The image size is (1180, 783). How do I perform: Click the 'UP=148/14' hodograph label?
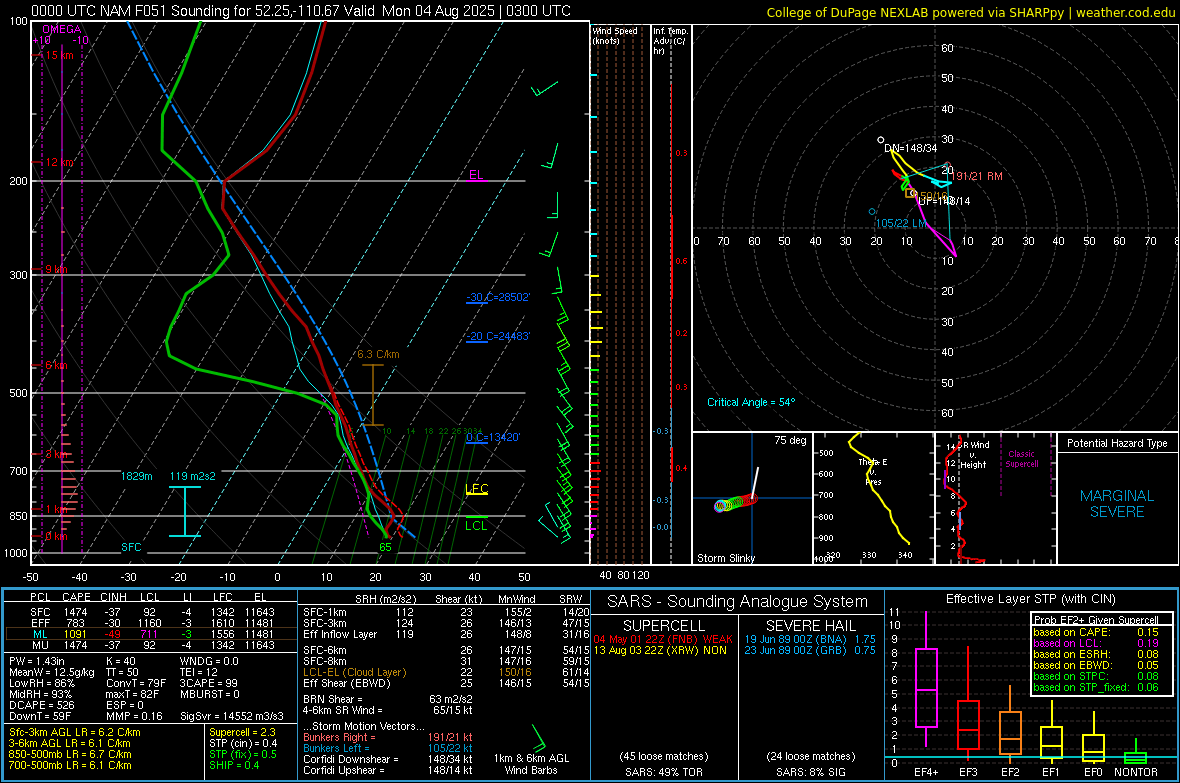click(944, 201)
